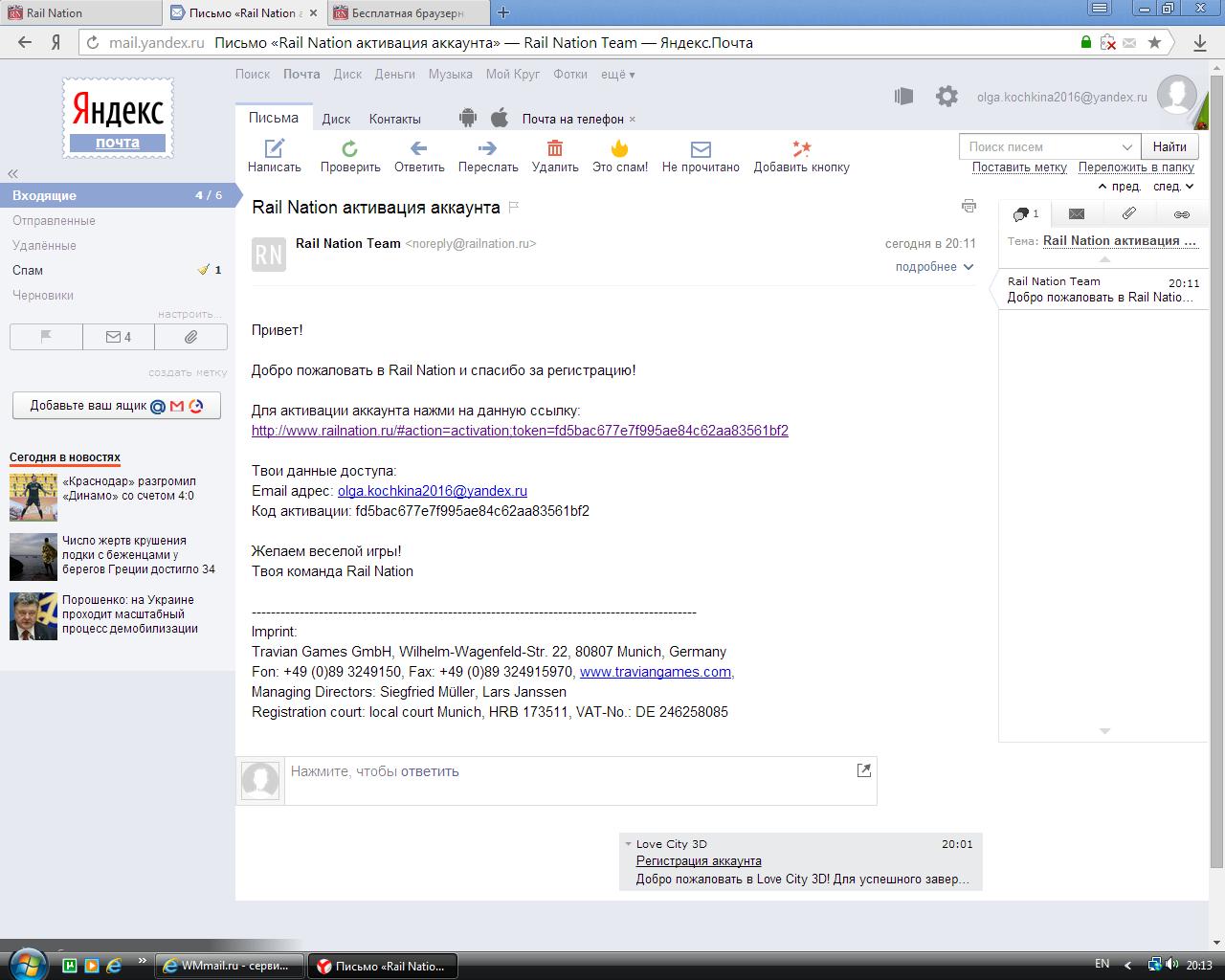This screenshot has width=1225, height=980.
Task: Open the reply form in a new window icon
Action: click(x=864, y=769)
